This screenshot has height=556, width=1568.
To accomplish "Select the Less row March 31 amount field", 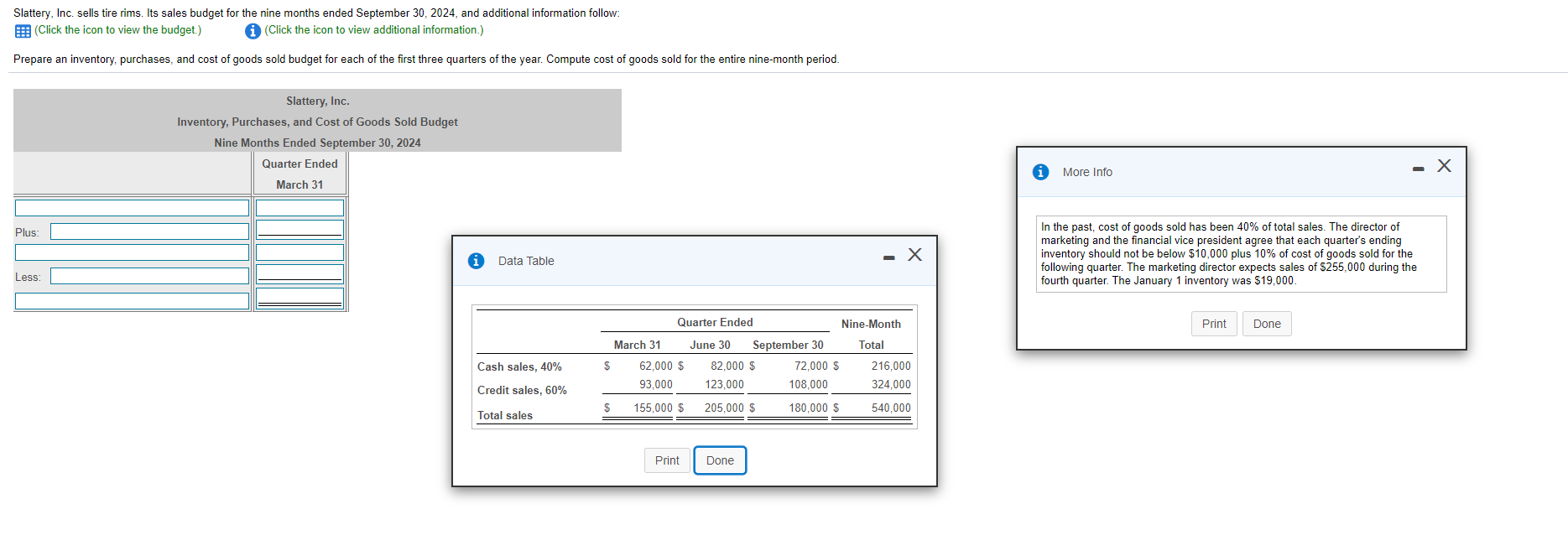I will (x=300, y=274).
